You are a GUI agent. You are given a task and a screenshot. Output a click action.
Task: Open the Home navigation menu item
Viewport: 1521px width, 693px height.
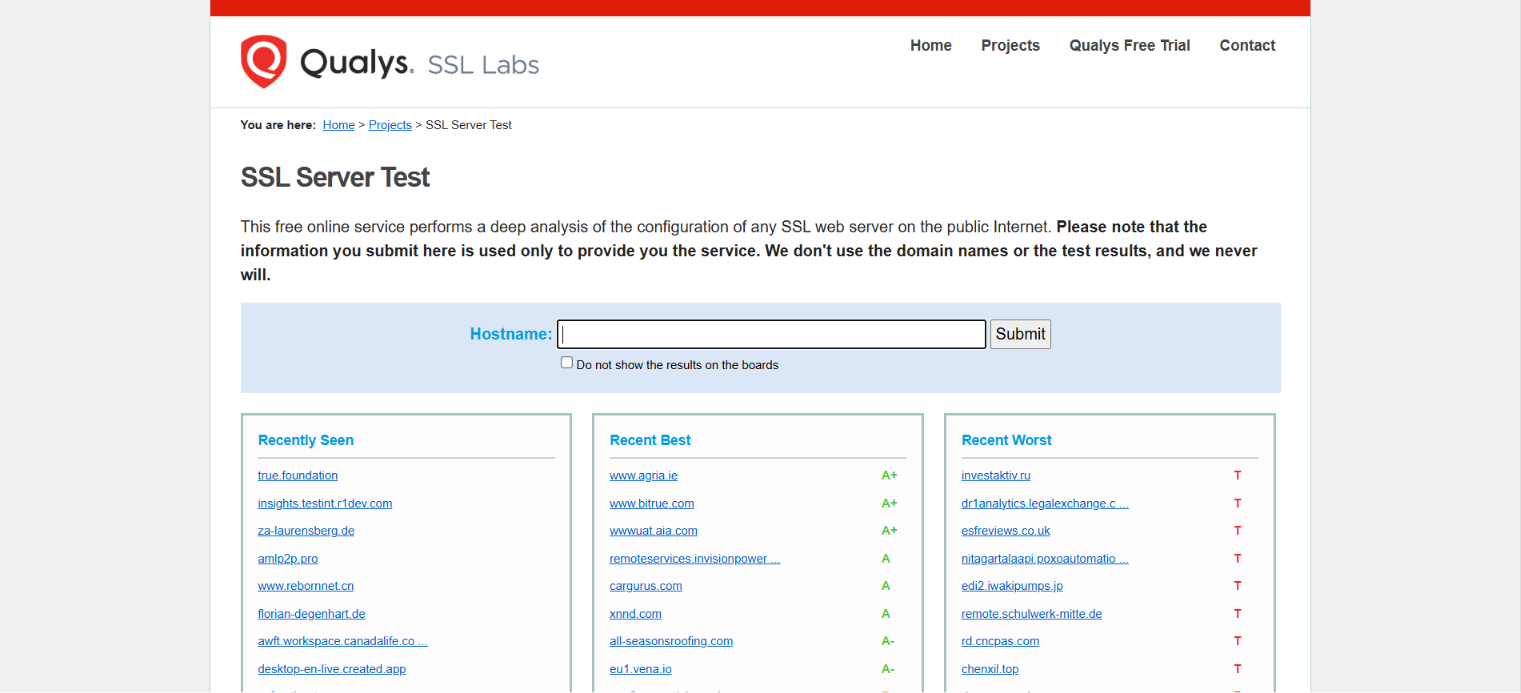[930, 45]
